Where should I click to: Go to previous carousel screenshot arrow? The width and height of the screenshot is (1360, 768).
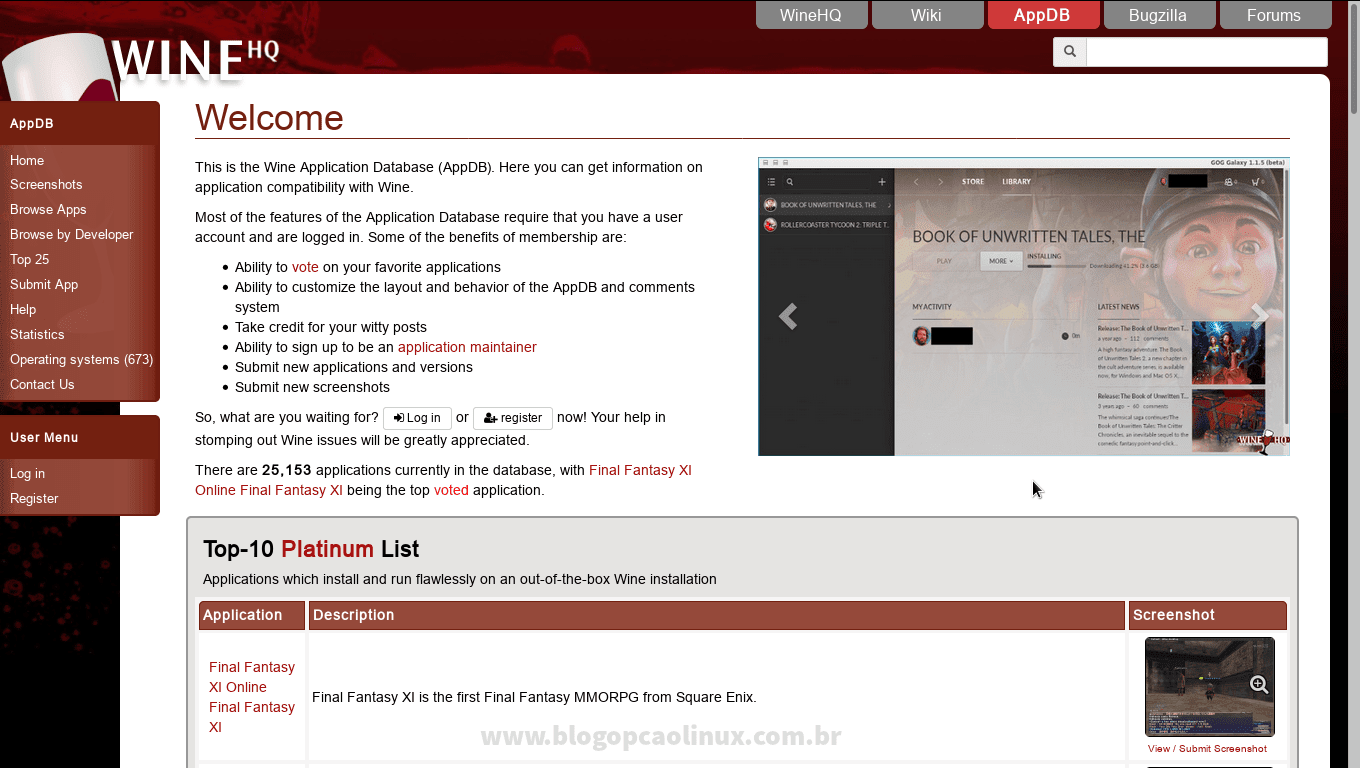tap(788, 316)
